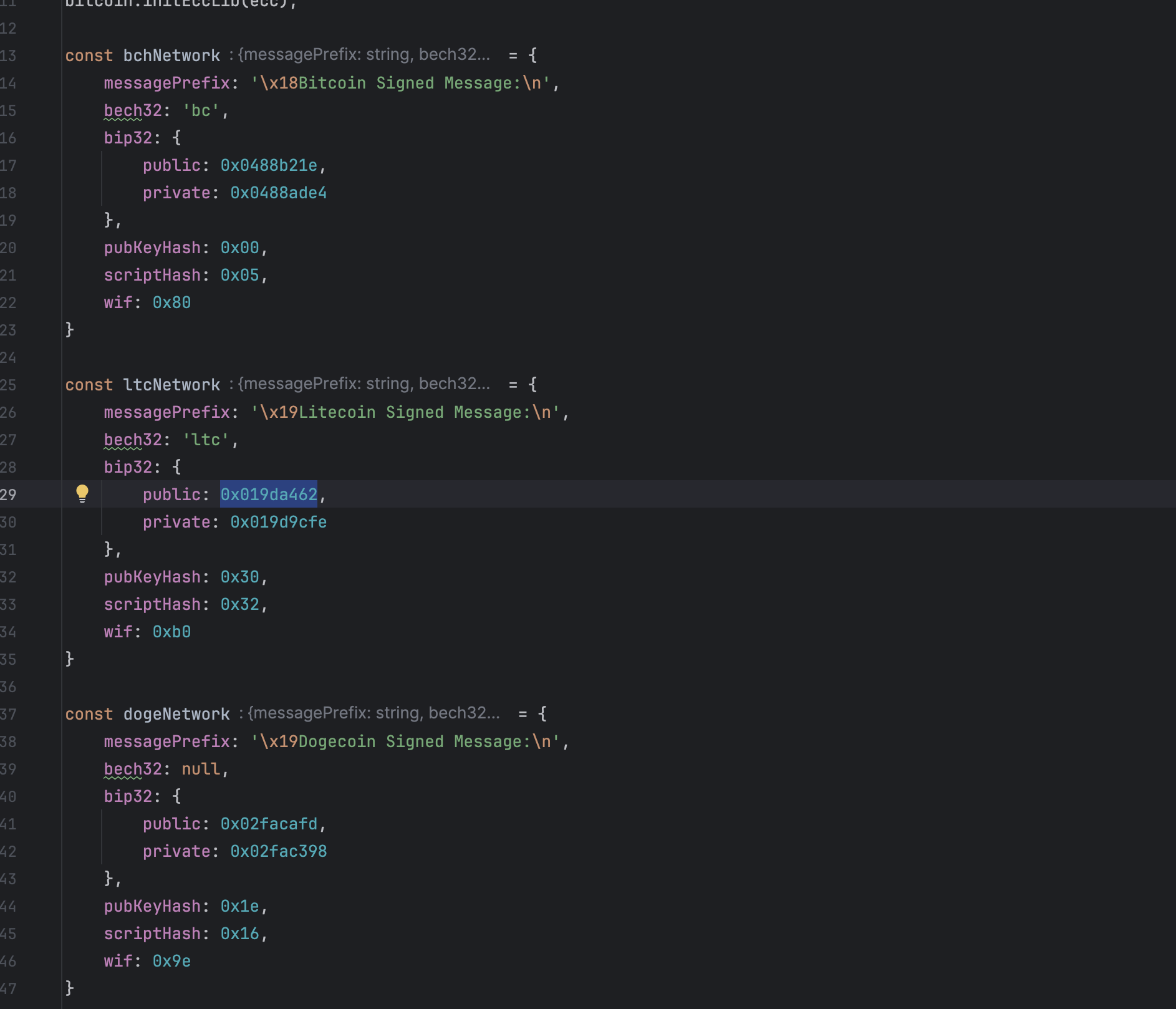Expand the ltcNetwork inlay type hint

click(360, 384)
